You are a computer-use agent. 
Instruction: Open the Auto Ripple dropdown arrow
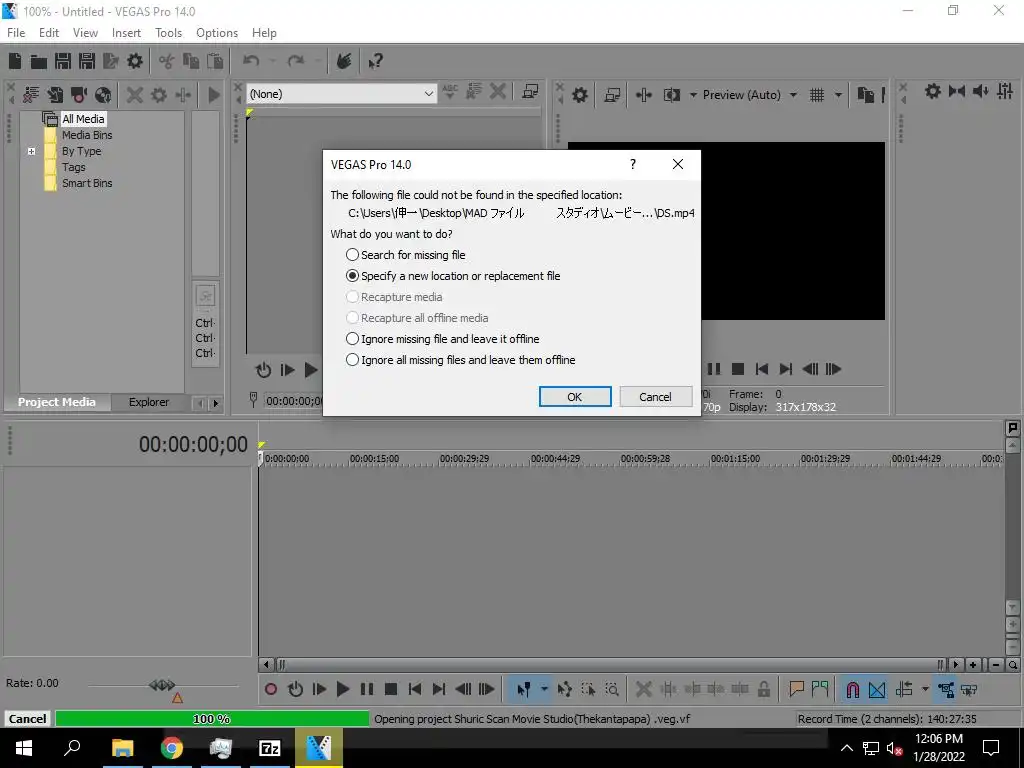pyautogui.click(x=925, y=689)
